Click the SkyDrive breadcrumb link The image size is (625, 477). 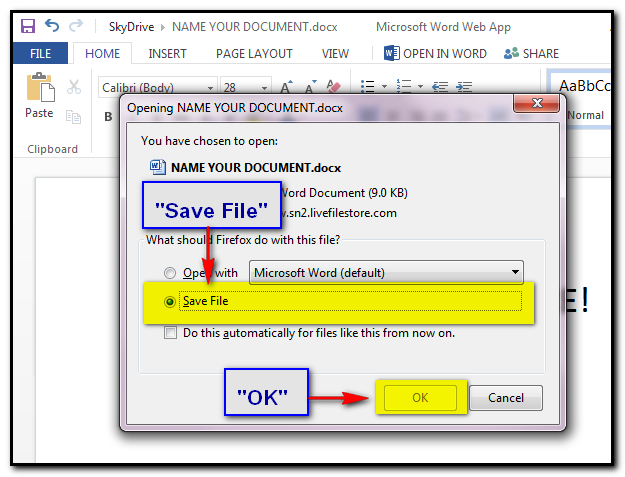131,27
